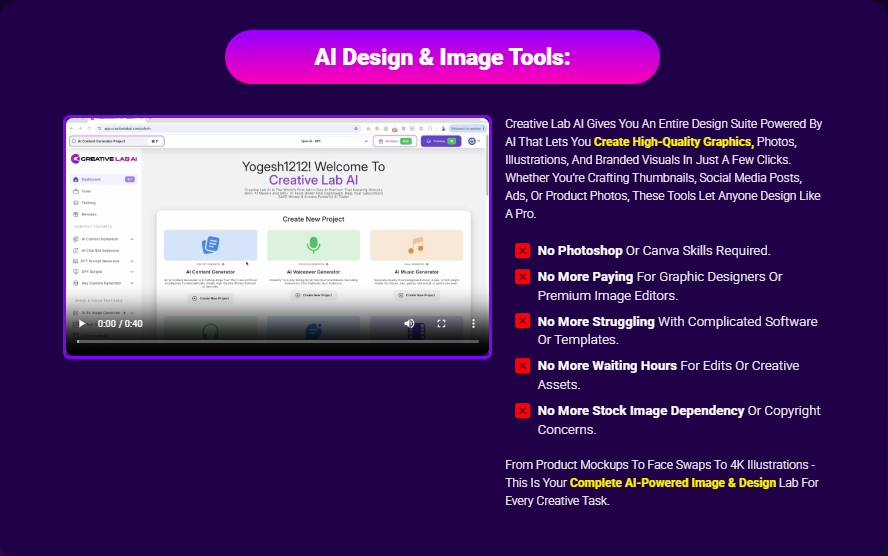
Task: Click the red X beside No More Stock Image Dependency
Action: [522, 410]
